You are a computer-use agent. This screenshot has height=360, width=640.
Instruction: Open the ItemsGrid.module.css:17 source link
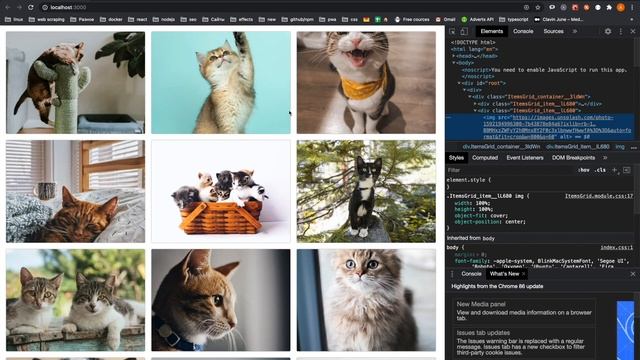(599, 196)
